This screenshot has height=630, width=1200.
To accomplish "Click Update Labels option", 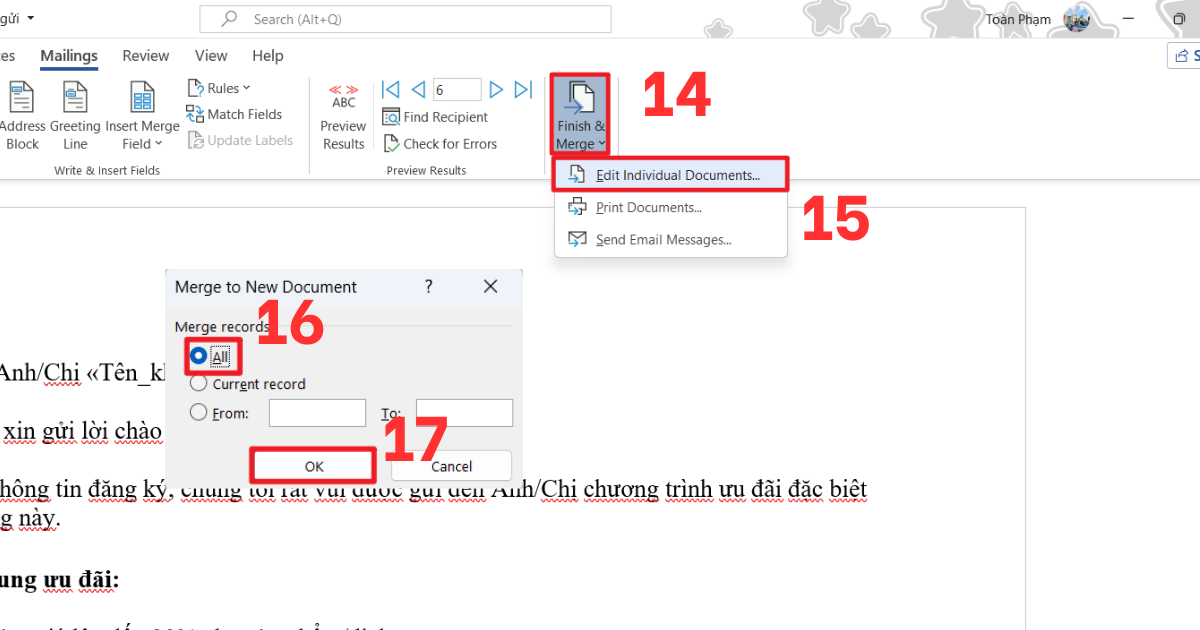I will pos(239,140).
